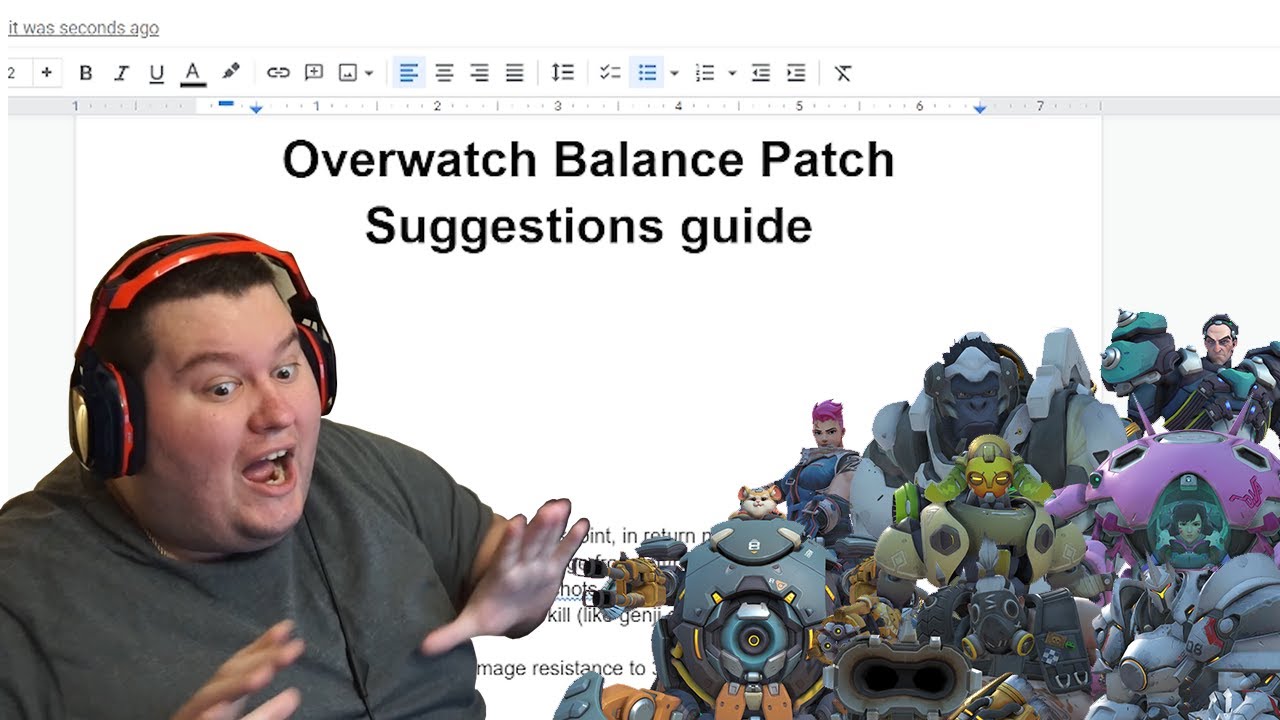Open the highlight color tool
The image size is (1280, 720).
point(230,72)
